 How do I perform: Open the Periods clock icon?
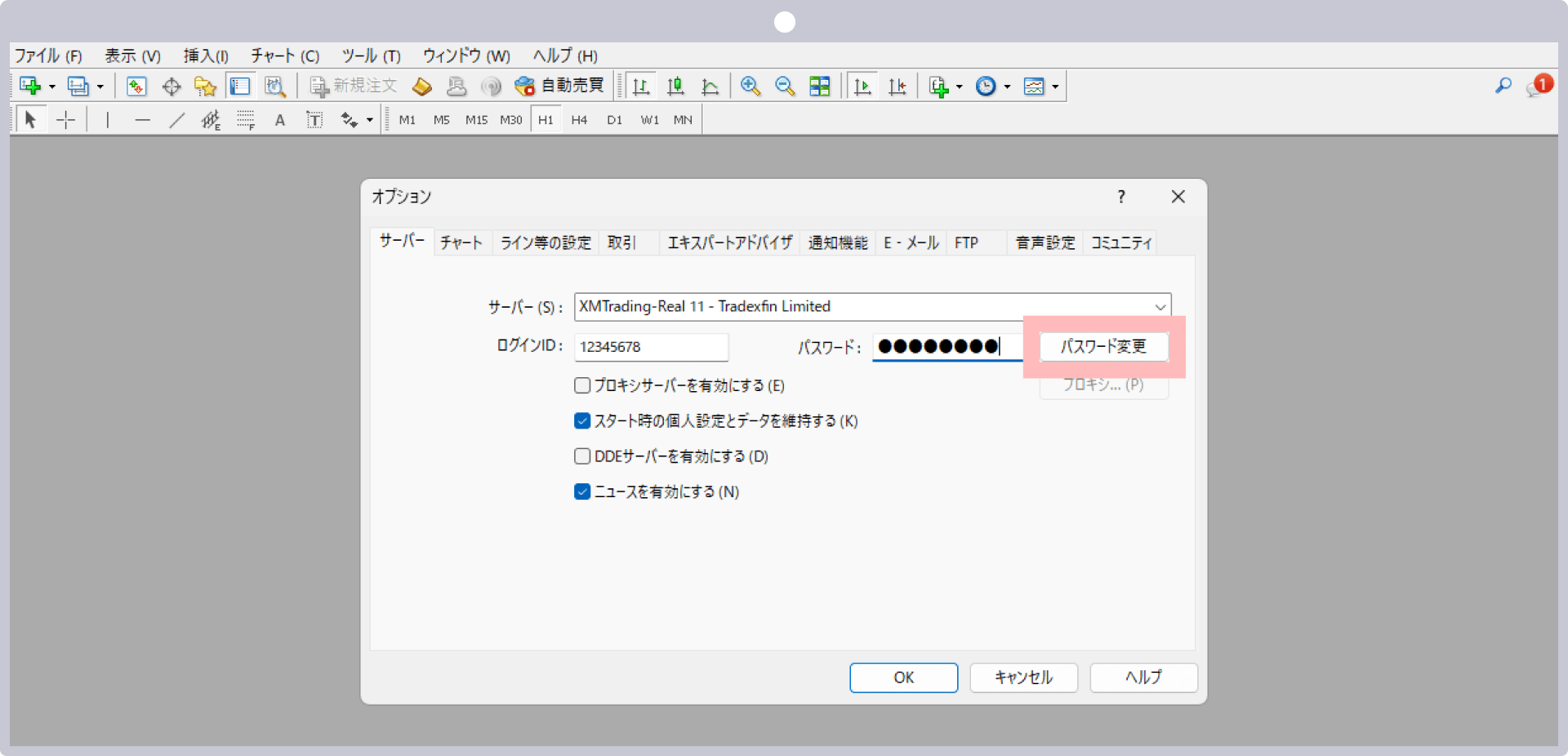pyautogui.click(x=986, y=86)
